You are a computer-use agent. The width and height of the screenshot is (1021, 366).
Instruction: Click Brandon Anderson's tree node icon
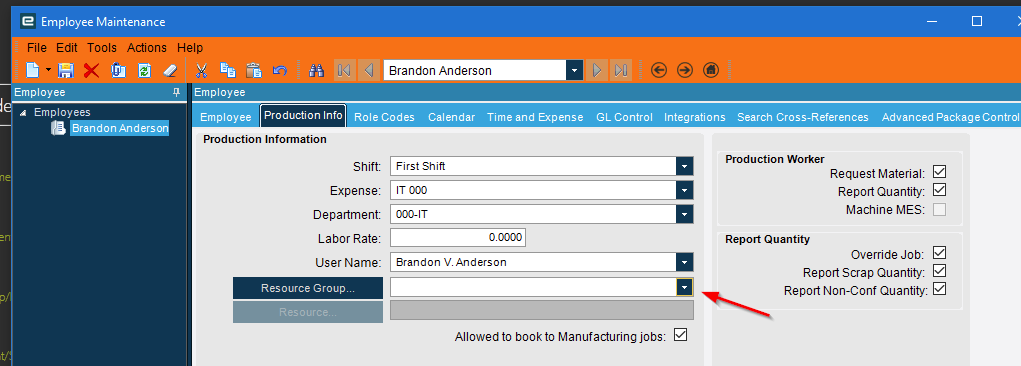(x=59, y=128)
